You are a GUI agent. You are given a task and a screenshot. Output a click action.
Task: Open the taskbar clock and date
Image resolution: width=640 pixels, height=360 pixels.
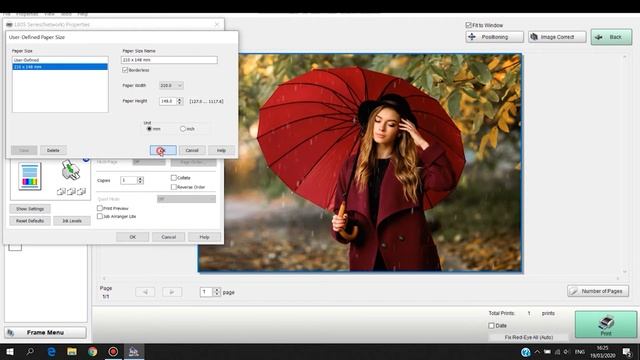(602, 352)
